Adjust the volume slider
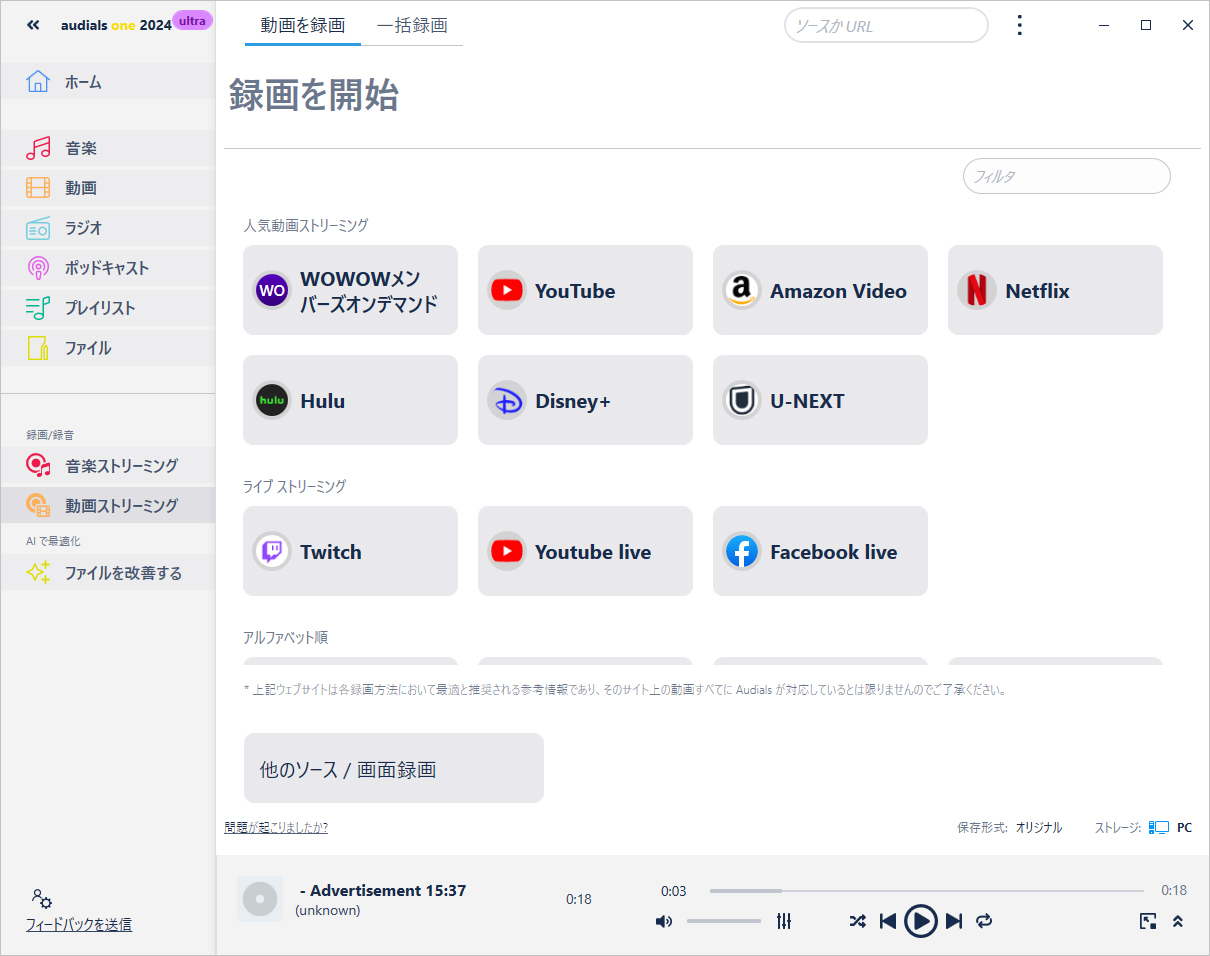Viewport: 1210px width, 956px height. pos(724,921)
